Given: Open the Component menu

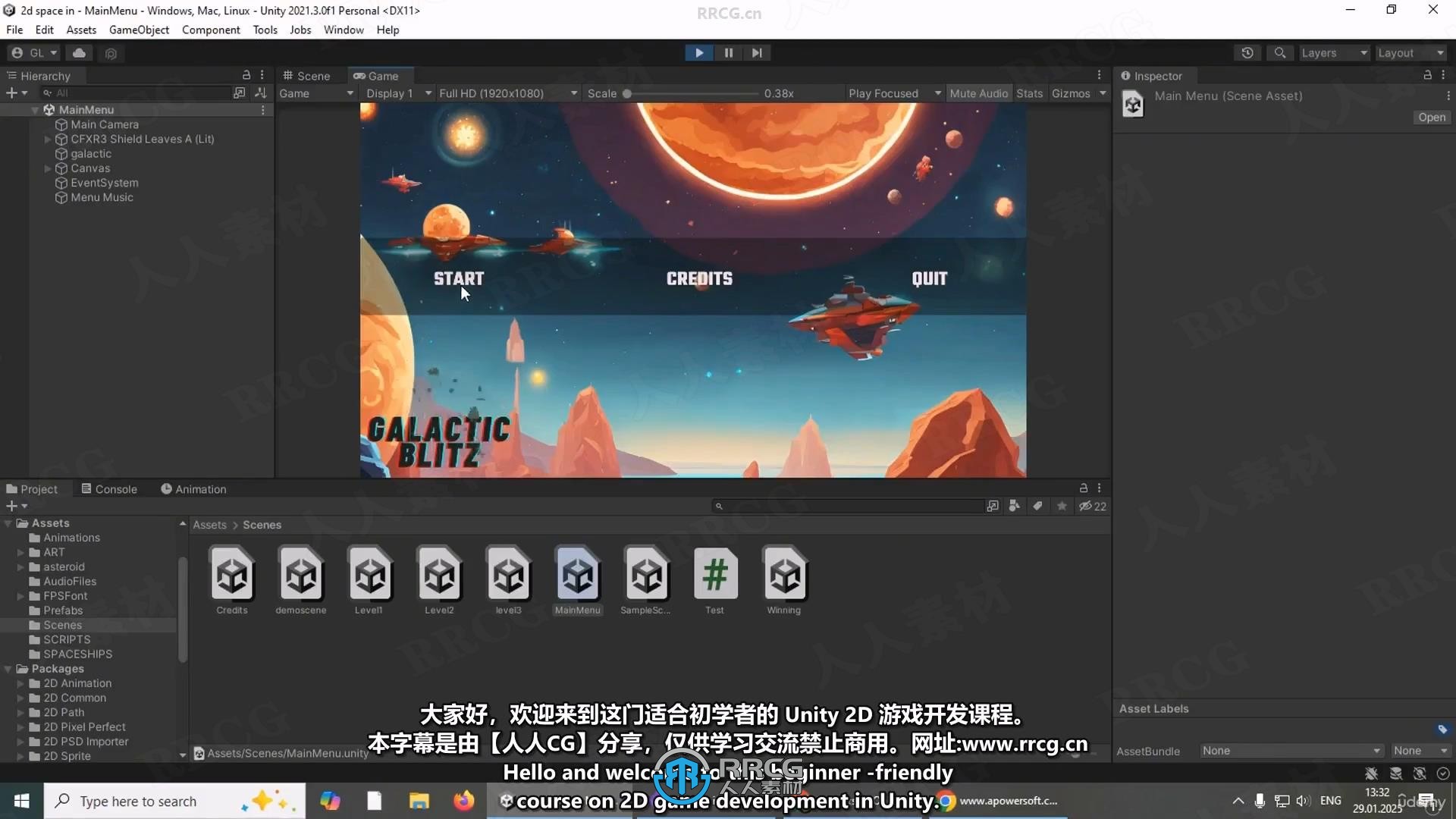Looking at the screenshot, I should click(x=211, y=30).
